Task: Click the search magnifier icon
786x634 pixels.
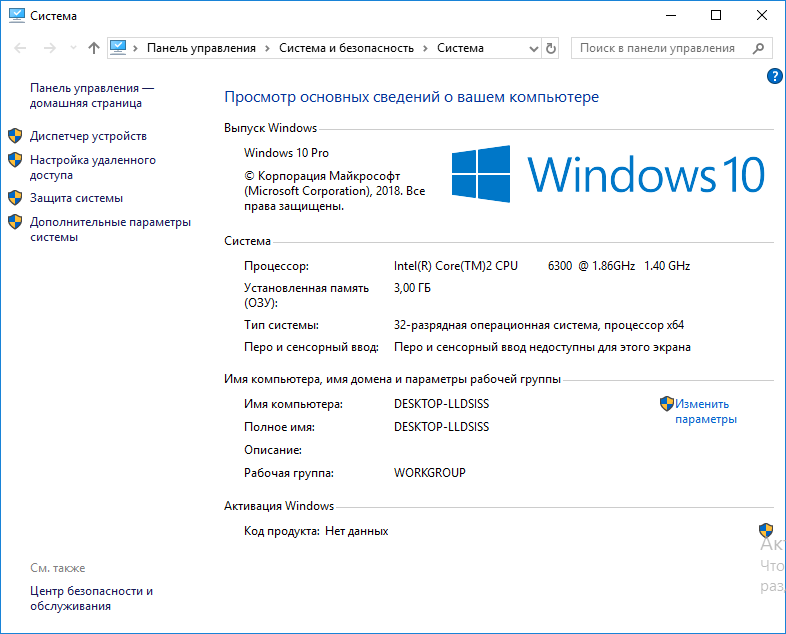Action: (758, 48)
